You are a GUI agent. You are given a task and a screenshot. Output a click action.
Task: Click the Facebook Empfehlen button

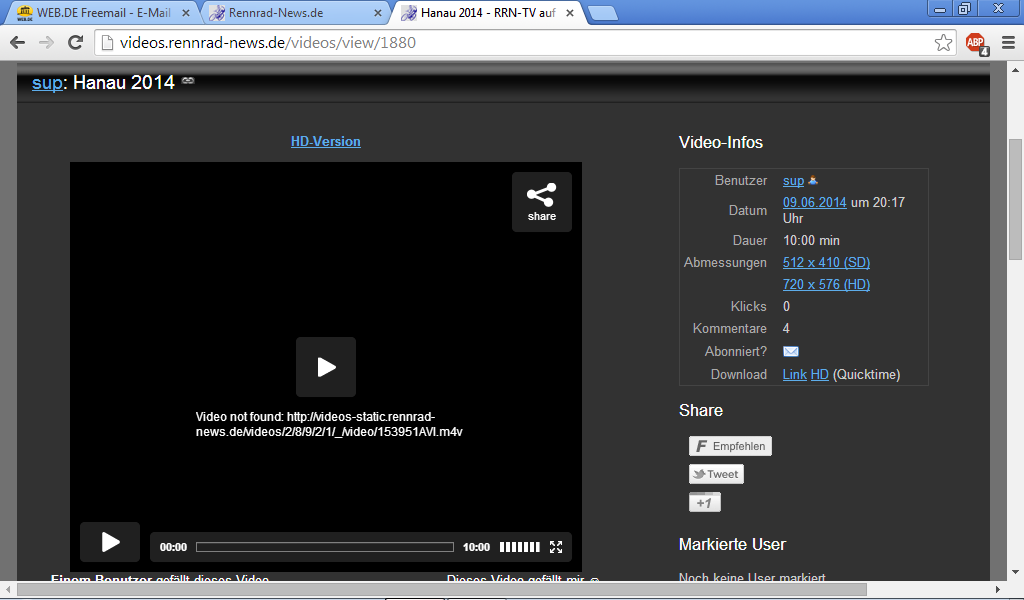(730, 446)
